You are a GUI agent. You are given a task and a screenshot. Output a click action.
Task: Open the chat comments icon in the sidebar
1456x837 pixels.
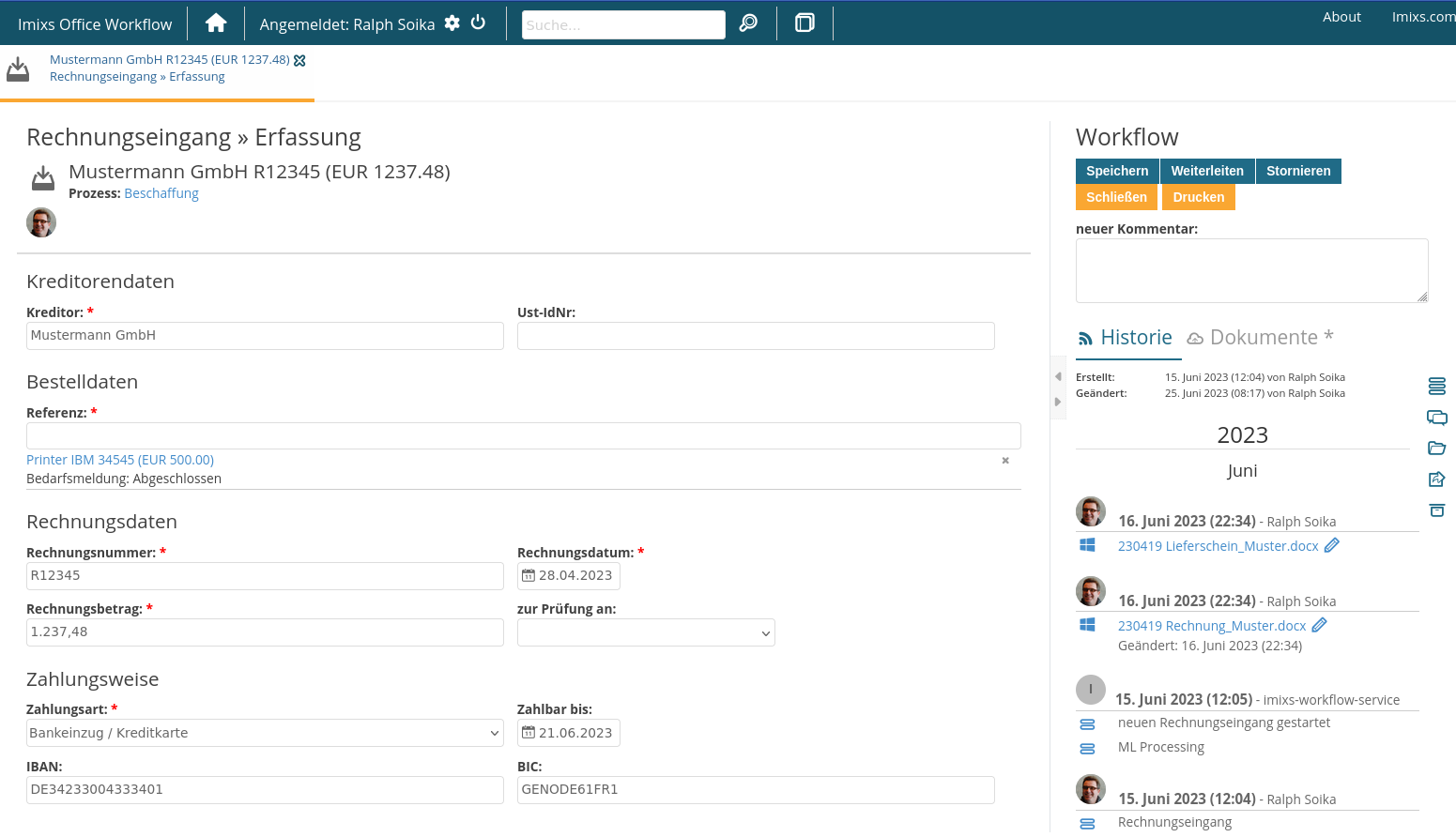(1436, 418)
